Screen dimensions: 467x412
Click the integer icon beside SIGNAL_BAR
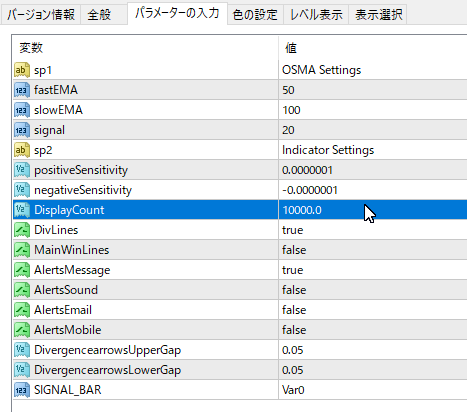coord(22,390)
